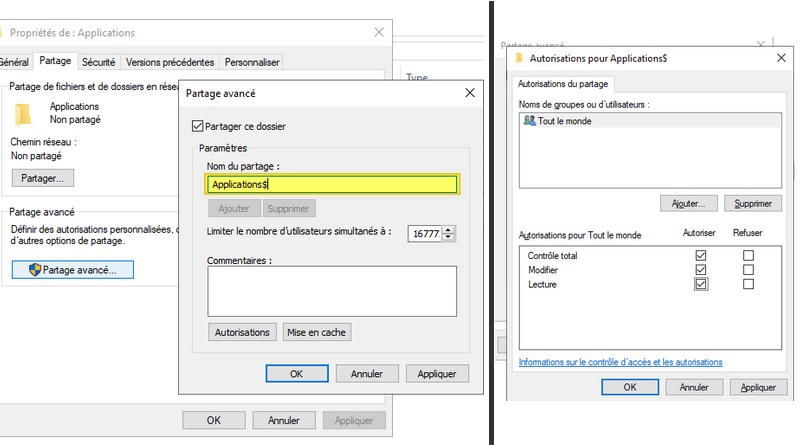Image resolution: width=800 pixels, height=445 pixels.
Task: Click inside the Commentaires text box
Action: (x=332, y=290)
